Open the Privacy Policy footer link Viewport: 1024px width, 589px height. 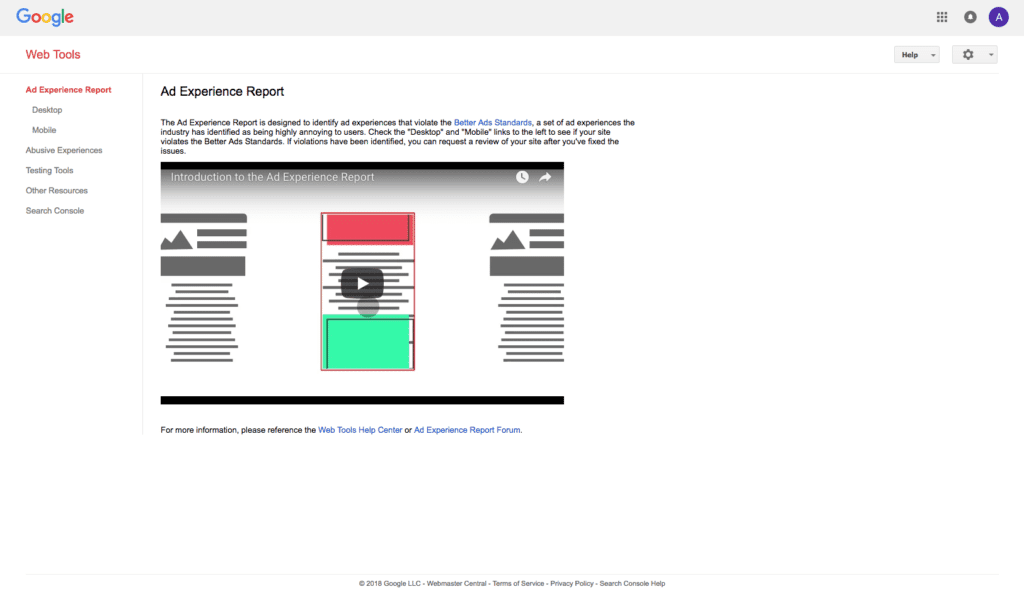(x=571, y=584)
